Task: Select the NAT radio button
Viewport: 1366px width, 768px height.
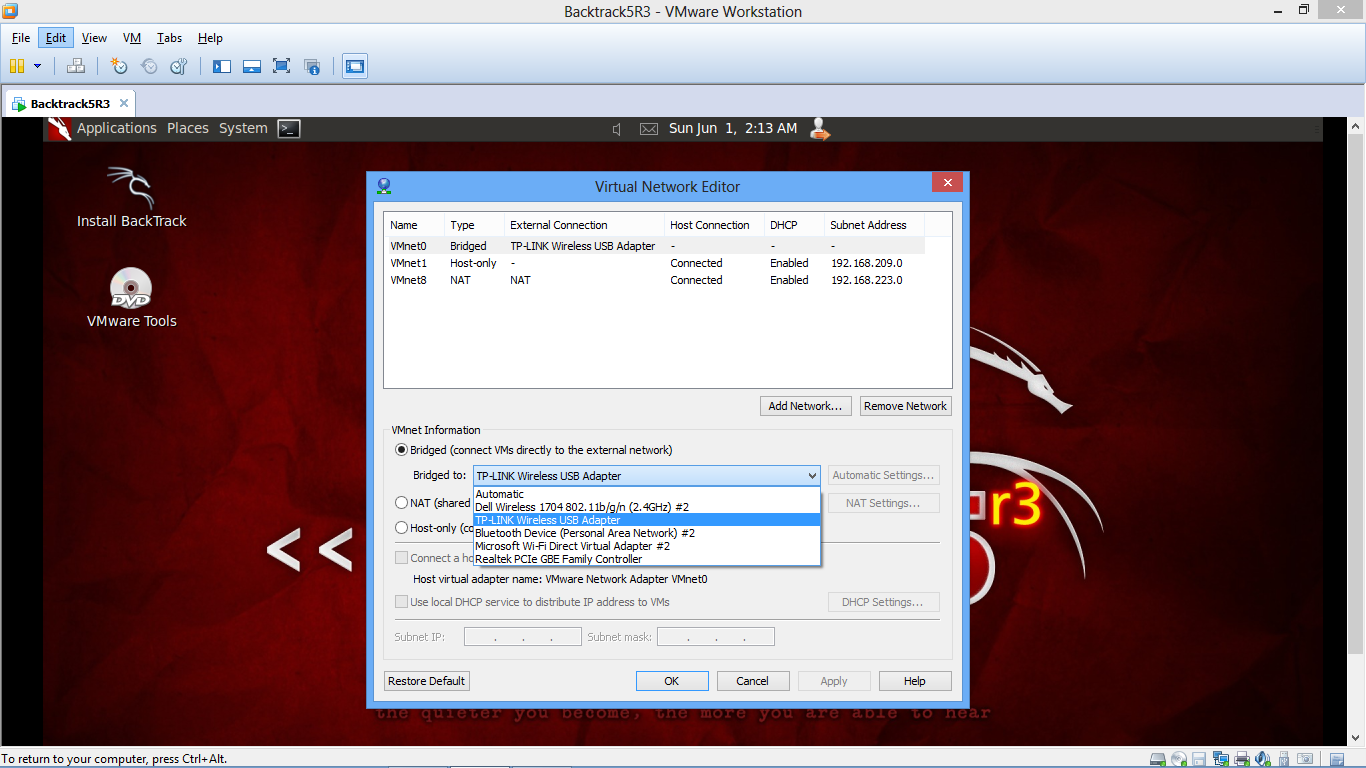Action: [402, 503]
